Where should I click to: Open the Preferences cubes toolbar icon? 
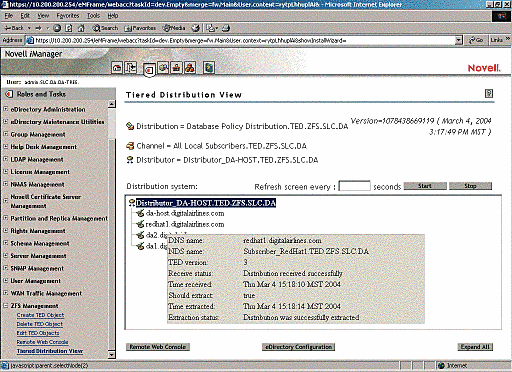(190, 68)
